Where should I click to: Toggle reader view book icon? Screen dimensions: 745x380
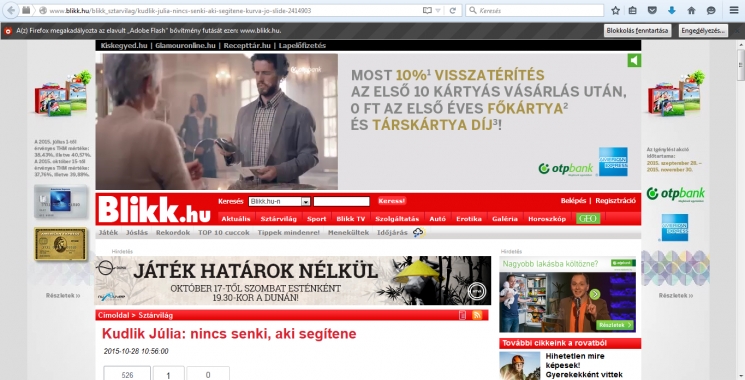click(x=427, y=10)
